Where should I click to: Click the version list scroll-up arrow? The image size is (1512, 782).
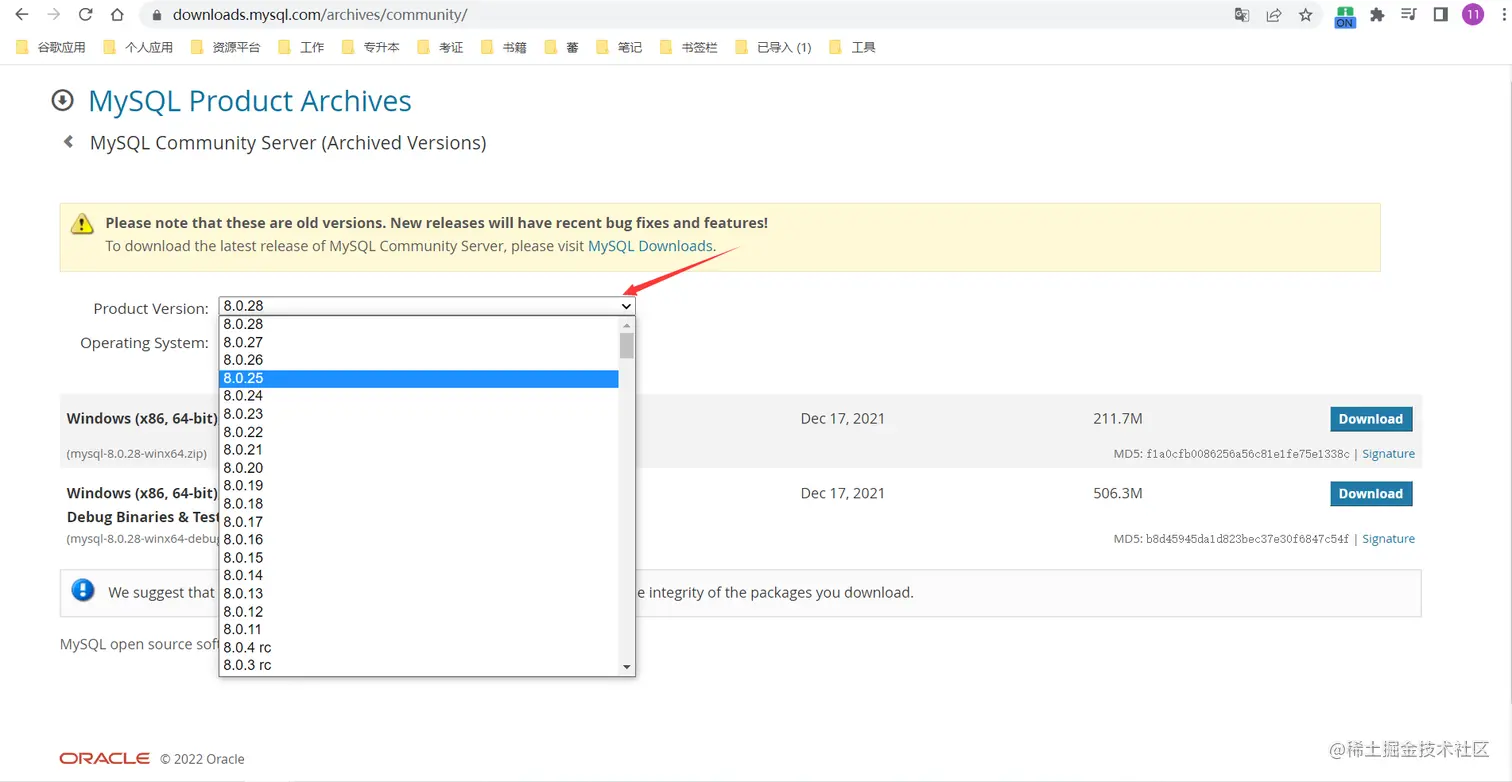coord(627,325)
